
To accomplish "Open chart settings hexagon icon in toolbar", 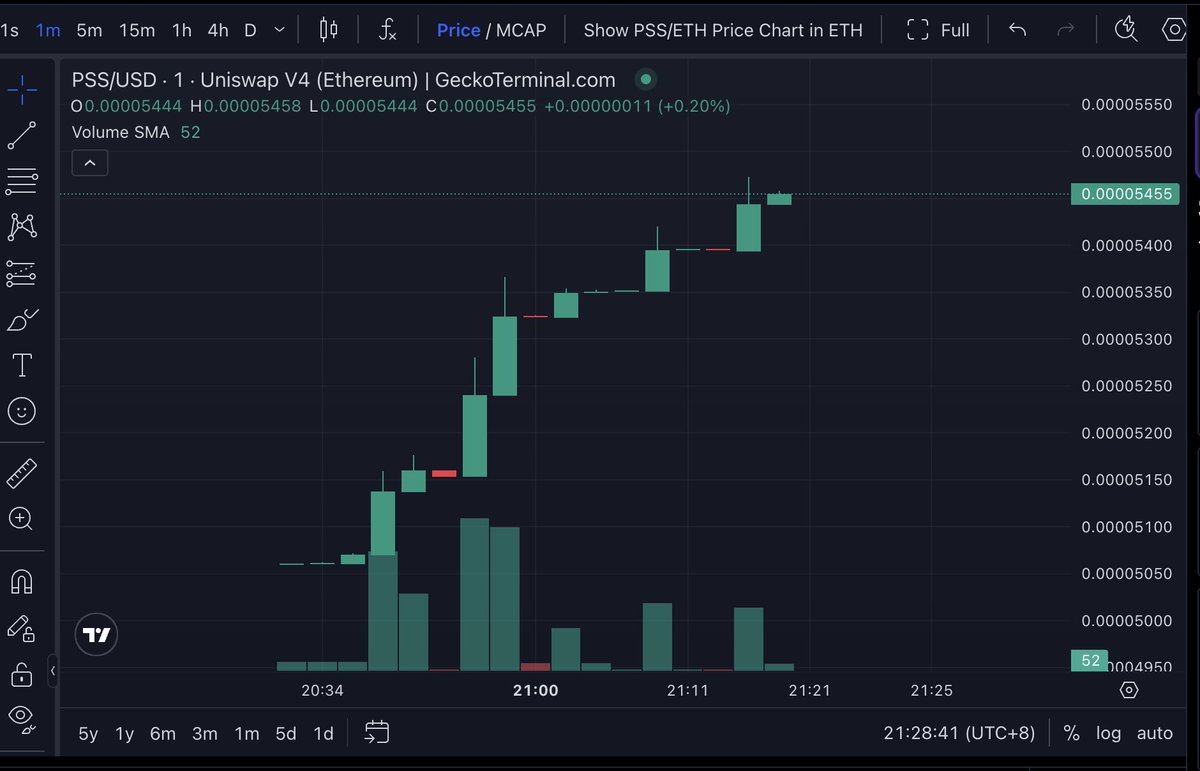I will click(1175, 30).
